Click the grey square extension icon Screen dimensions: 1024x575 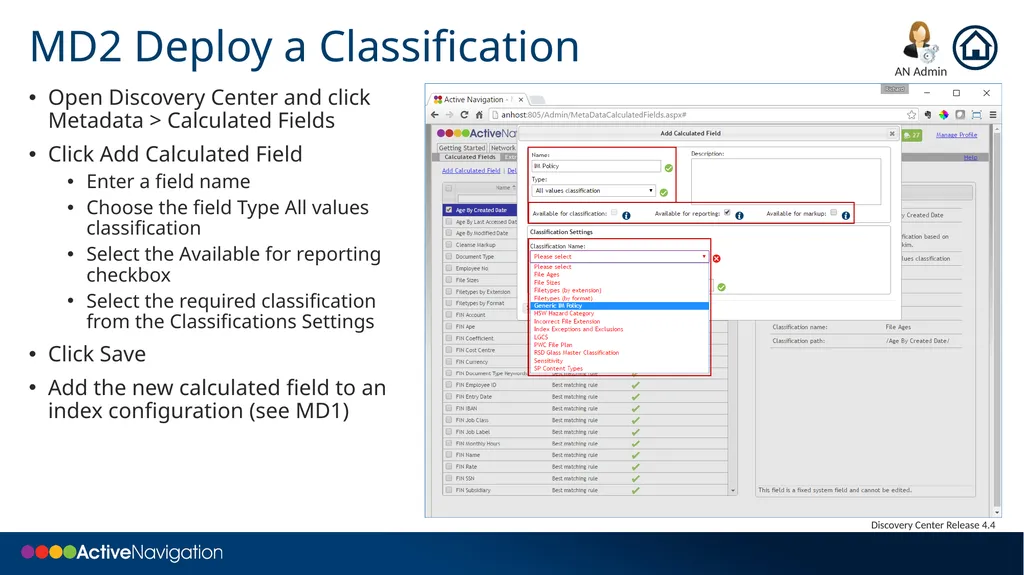[x=960, y=114]
